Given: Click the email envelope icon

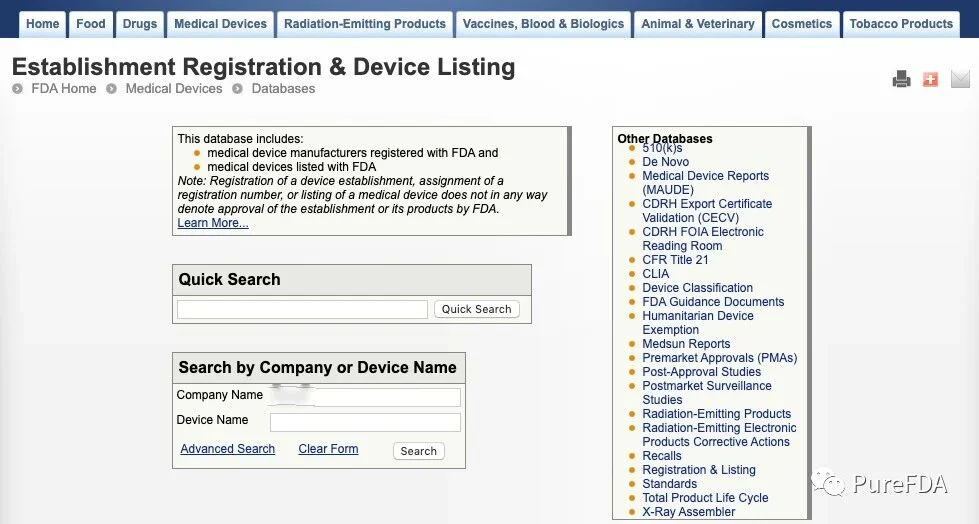Looking at the screenshot, I should [x=960, y=79].
